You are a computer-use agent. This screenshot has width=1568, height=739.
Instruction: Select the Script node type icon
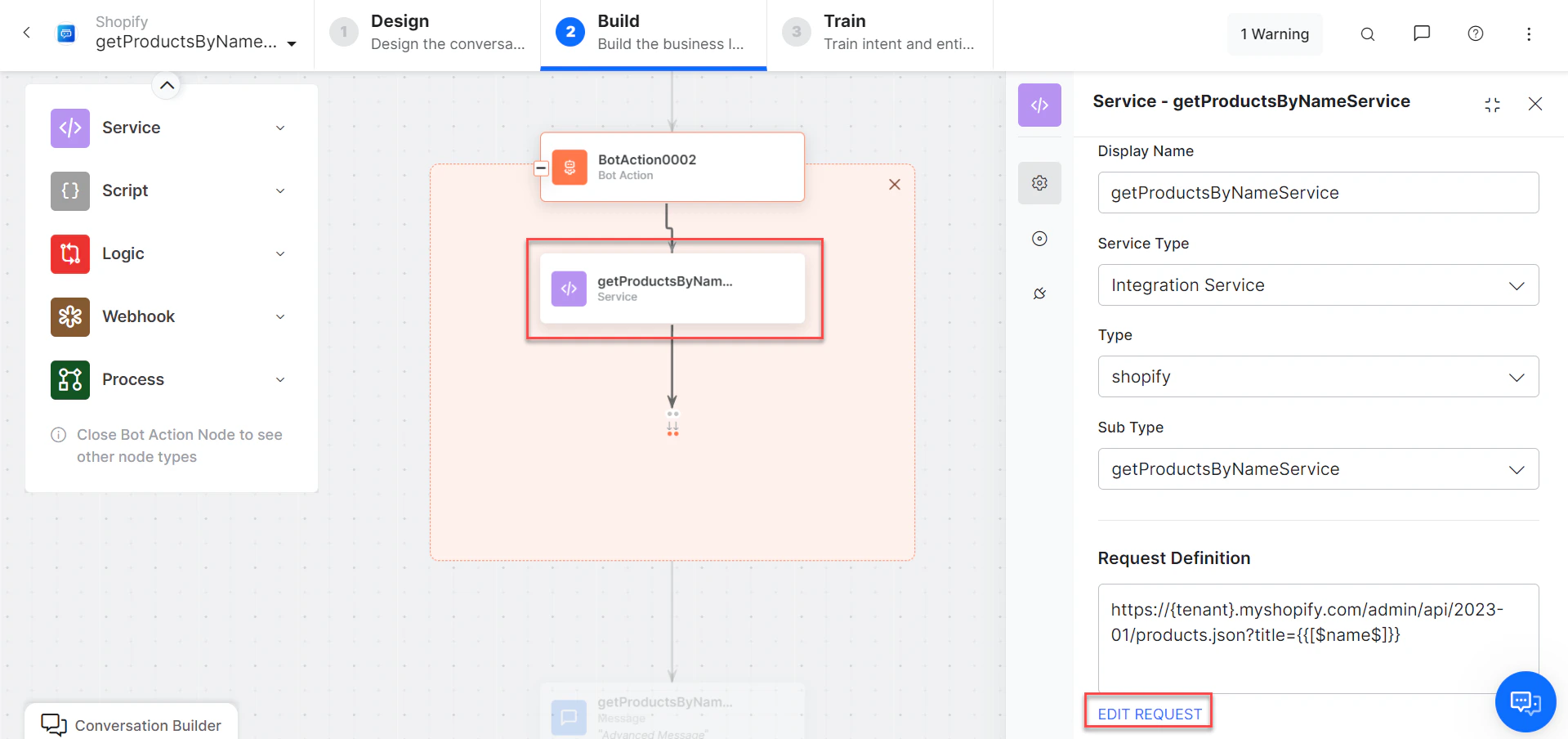(x=69, y=190)
